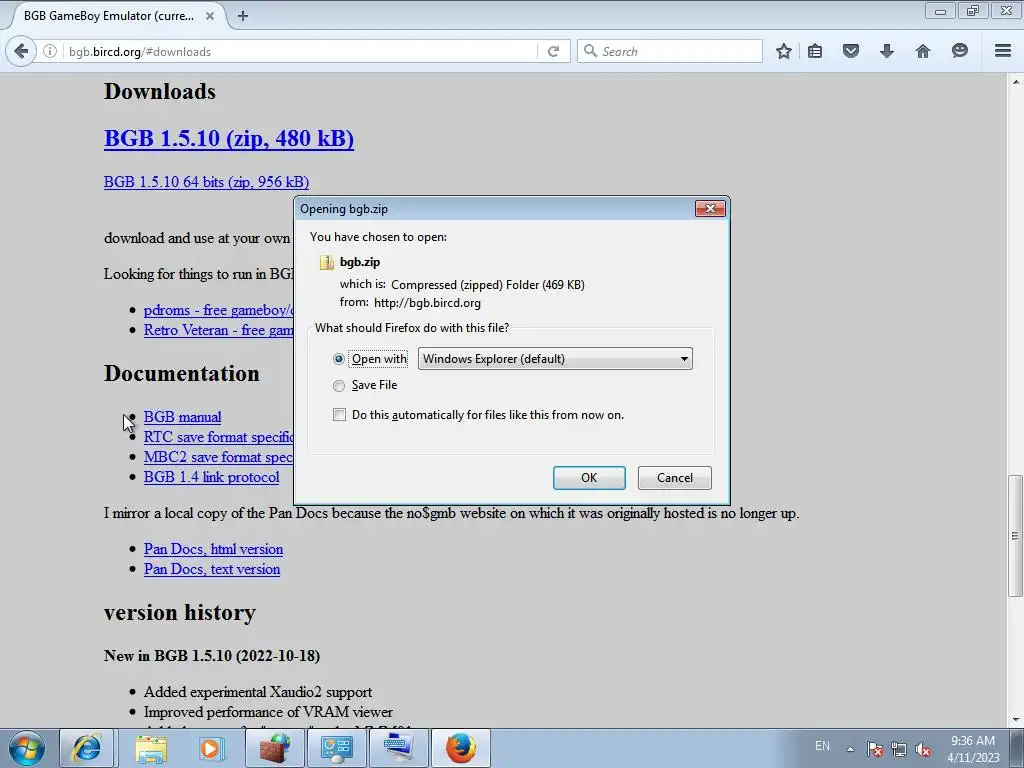Select the Save File radio button
The height and width of the screenshot is (768, 1024).
click(338, 385)
